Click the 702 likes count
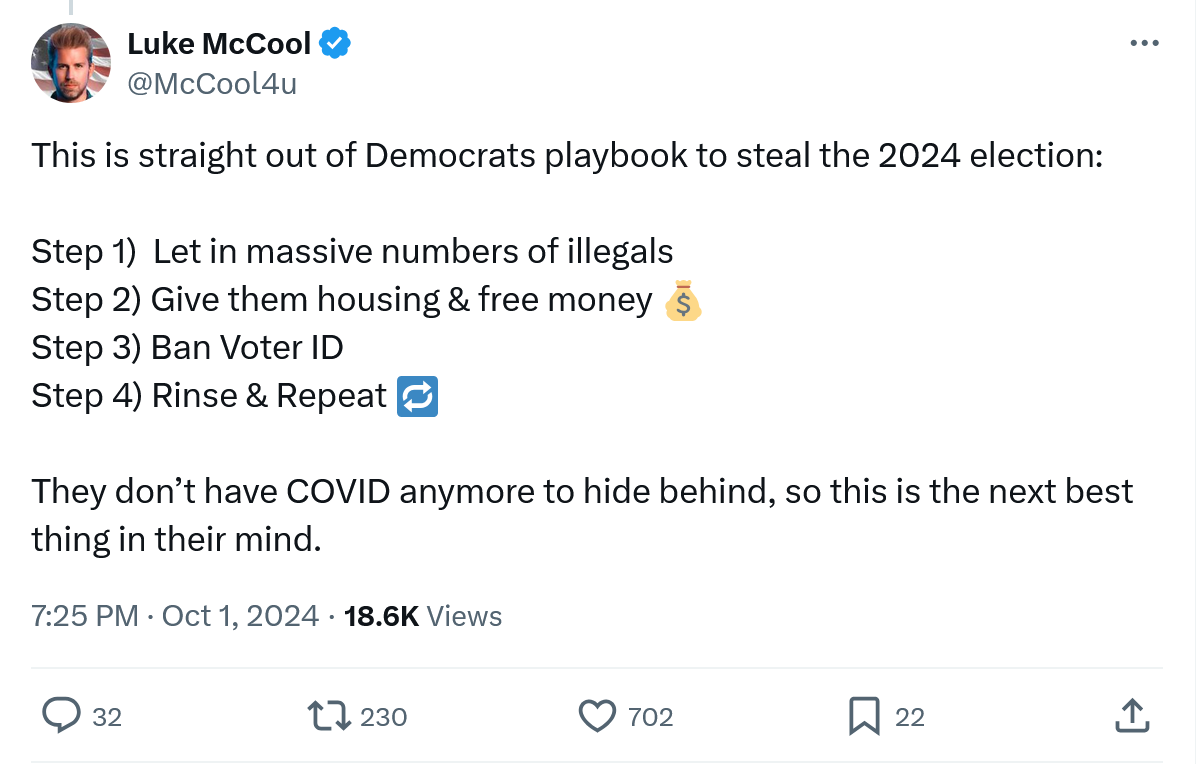This screenshot has width=1196, height=764. [x=650, y=717]
